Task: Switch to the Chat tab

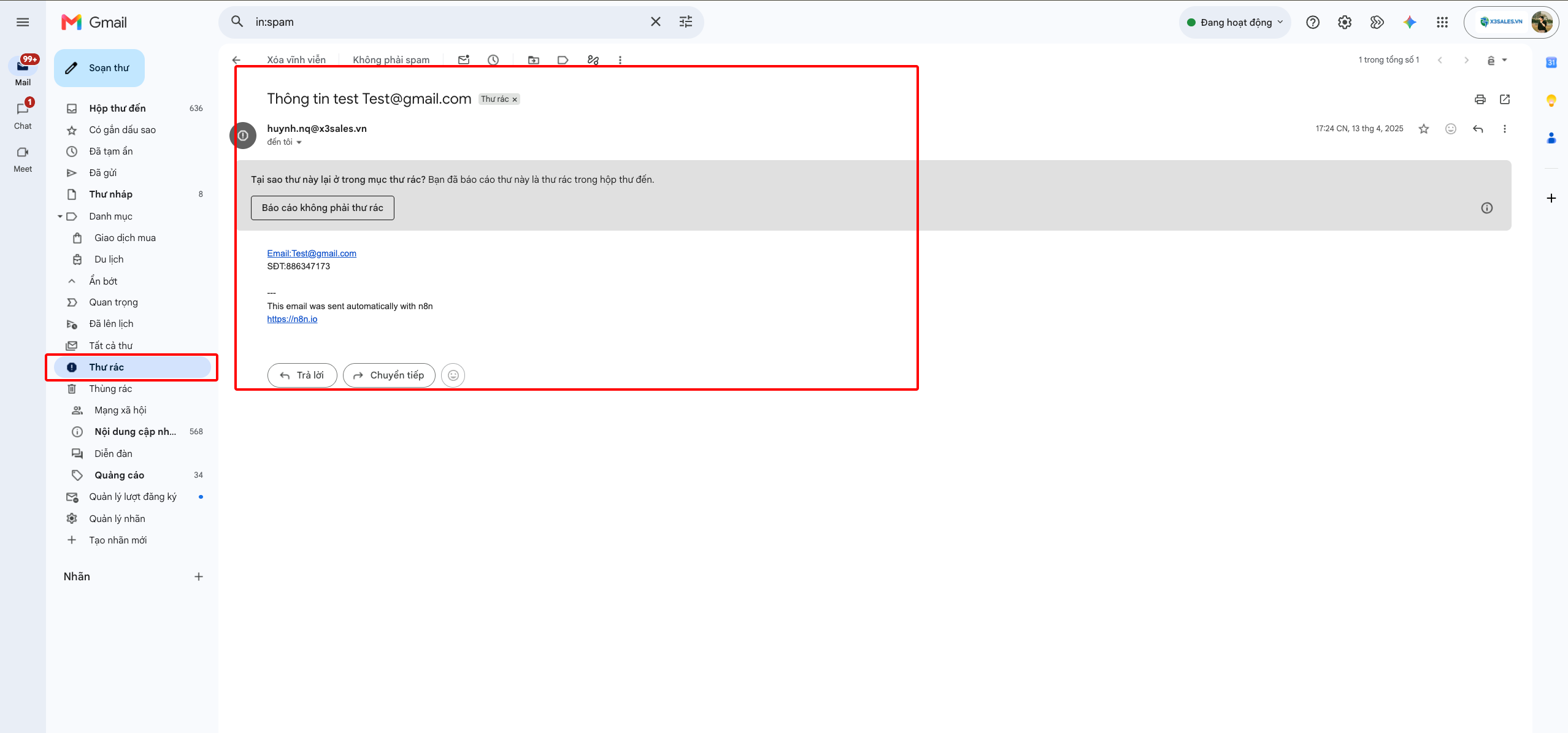Action: [x=23, y=115]
